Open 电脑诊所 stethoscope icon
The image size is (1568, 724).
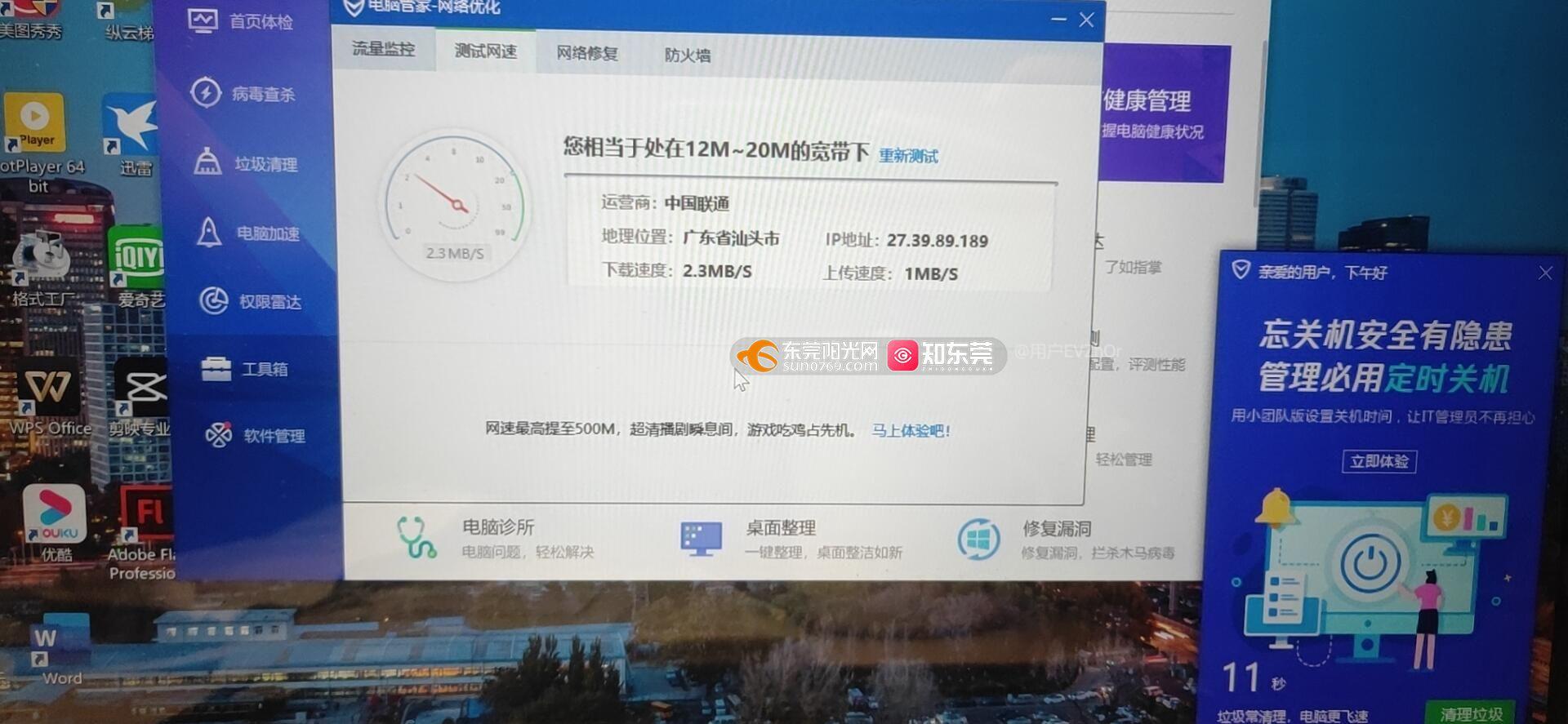tap(416, 537)
